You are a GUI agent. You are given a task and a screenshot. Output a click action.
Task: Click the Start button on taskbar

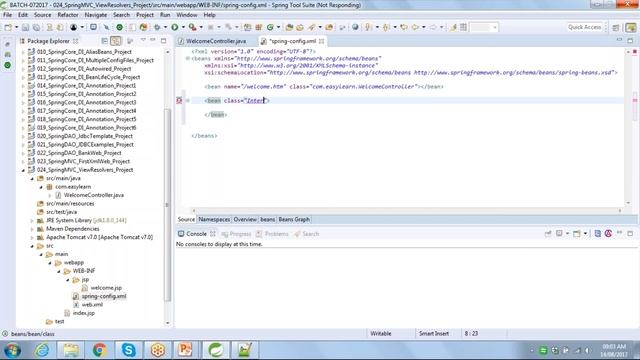point(12,350)
